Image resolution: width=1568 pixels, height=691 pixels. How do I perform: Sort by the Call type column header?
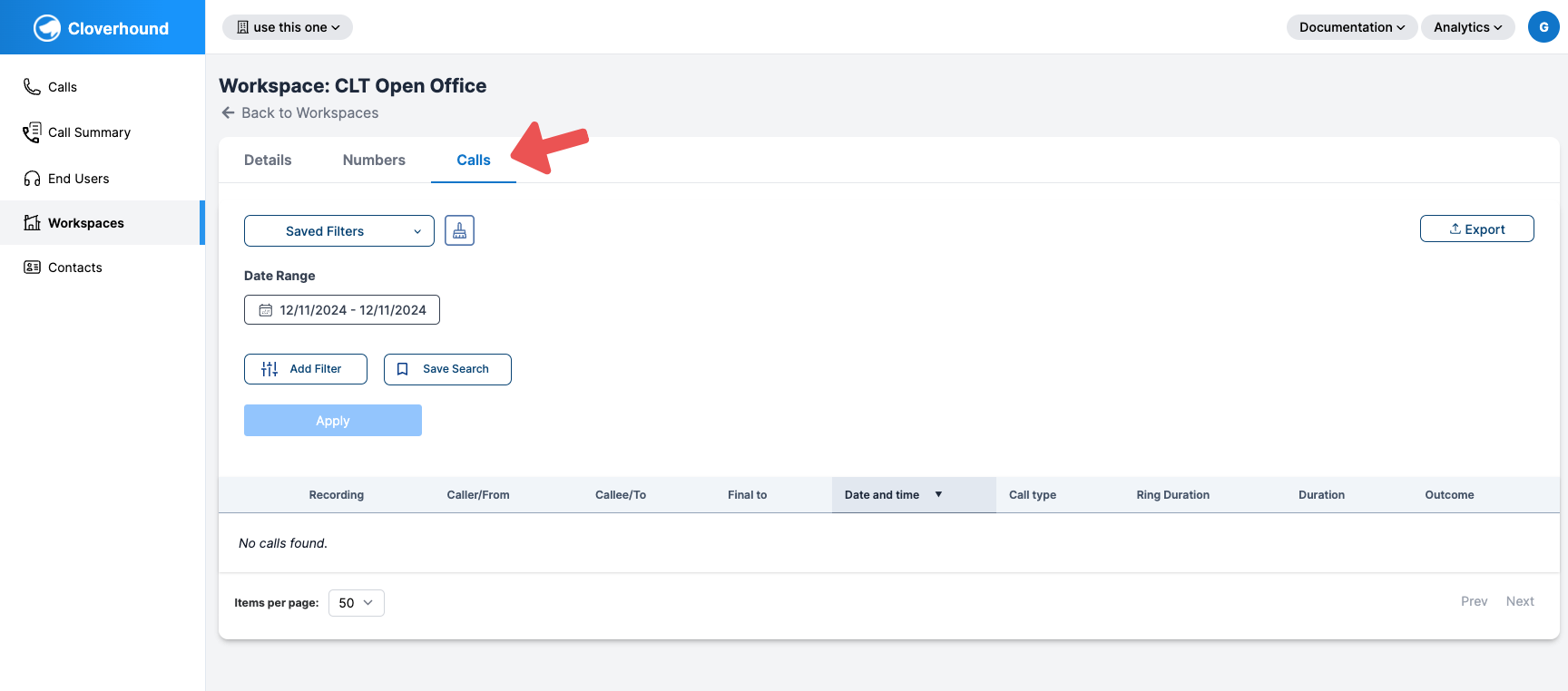click(1033, 494)
